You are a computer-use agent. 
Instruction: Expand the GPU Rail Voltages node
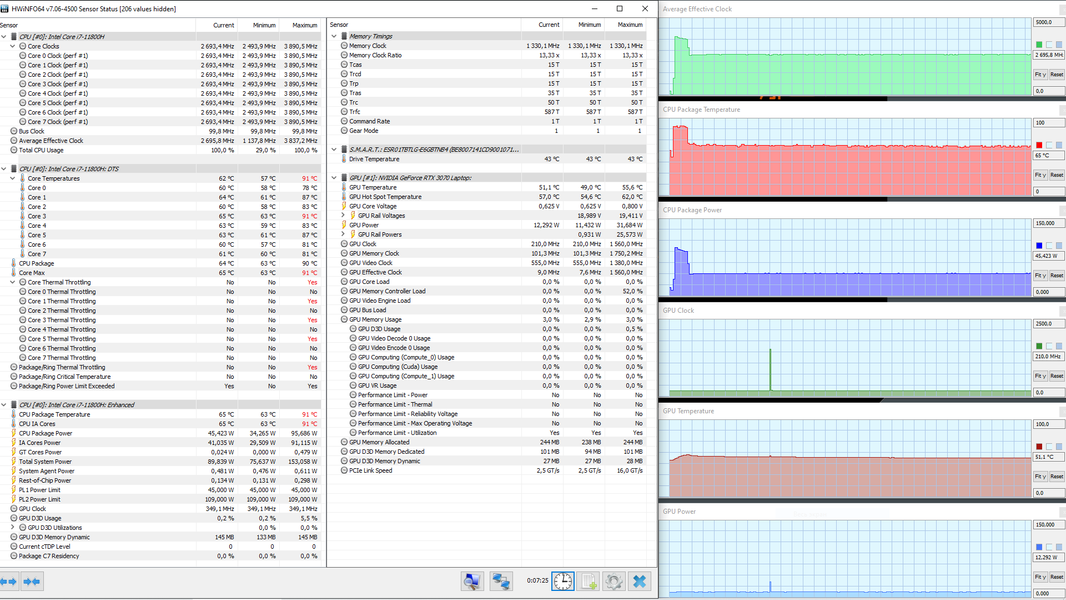pos(343,215)
